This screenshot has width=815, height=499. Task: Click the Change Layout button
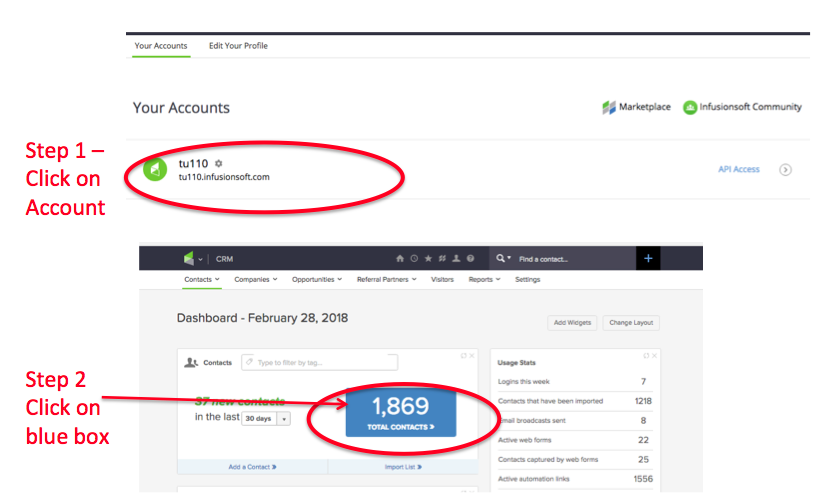click(631, 322)
